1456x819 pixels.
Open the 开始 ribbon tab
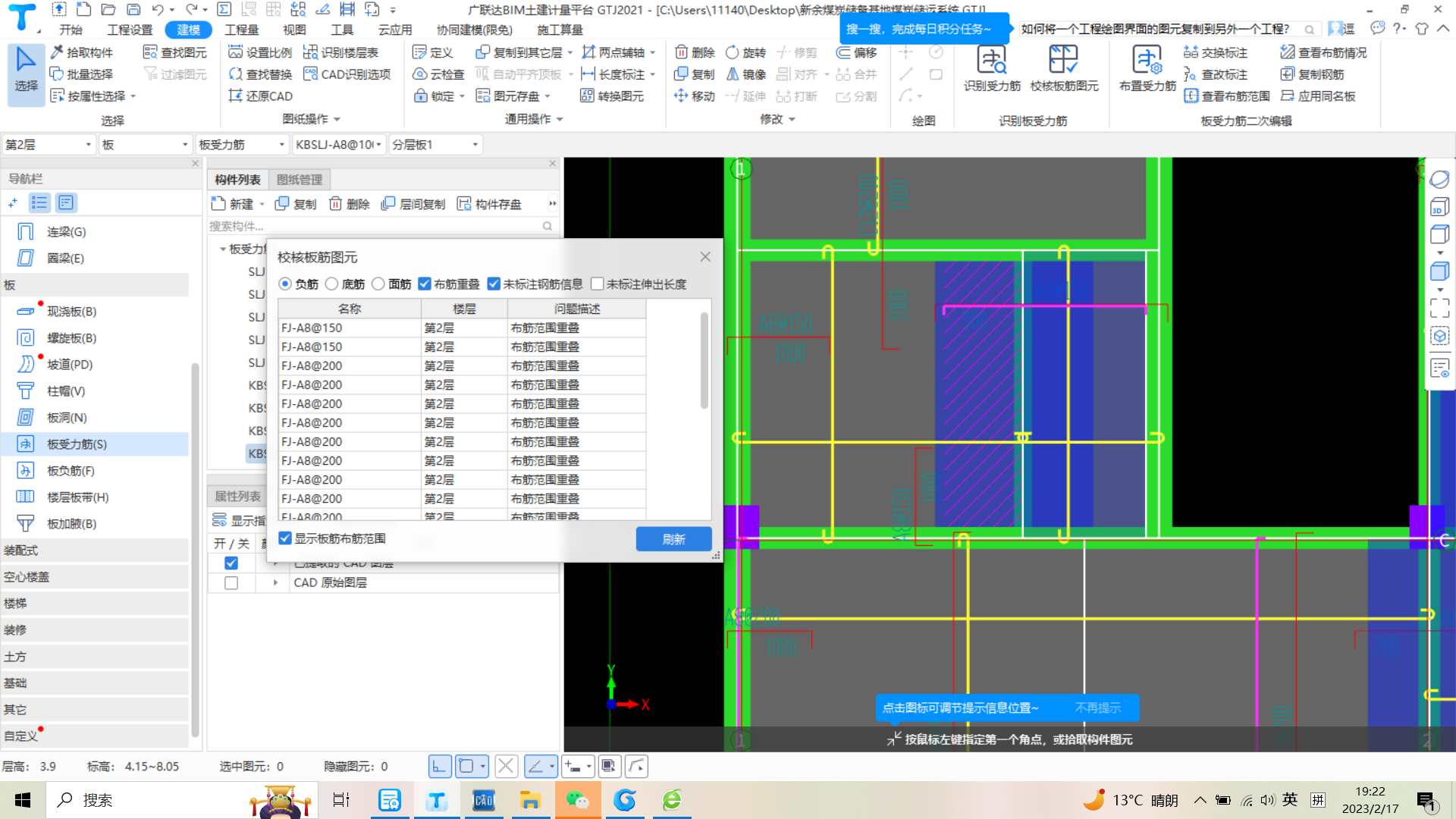click(x=71, y=30)
